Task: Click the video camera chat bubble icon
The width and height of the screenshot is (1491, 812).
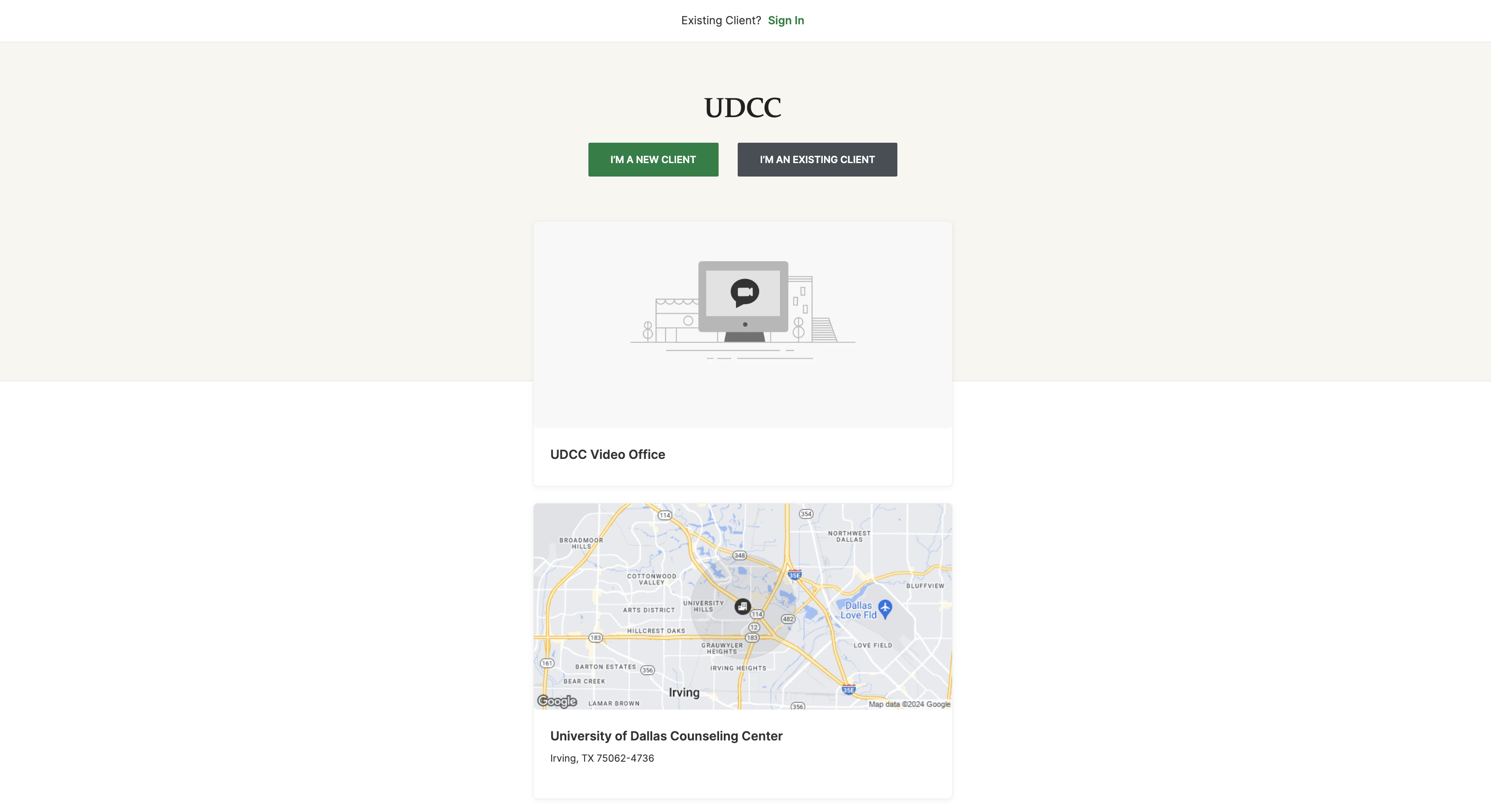Action: coord(744,292)
